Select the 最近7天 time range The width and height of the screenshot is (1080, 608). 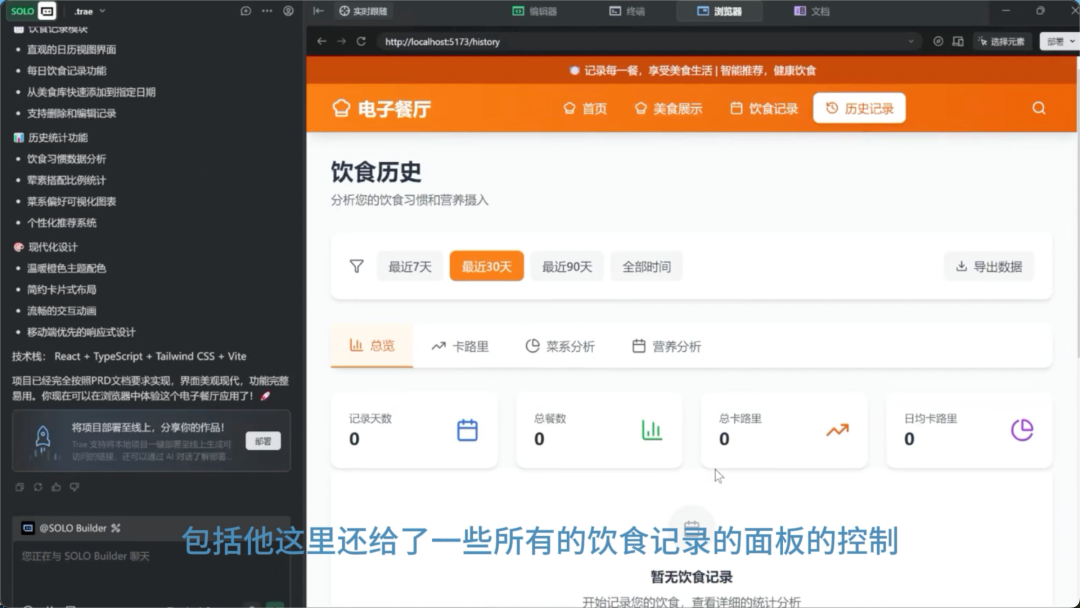click(410, 266)
